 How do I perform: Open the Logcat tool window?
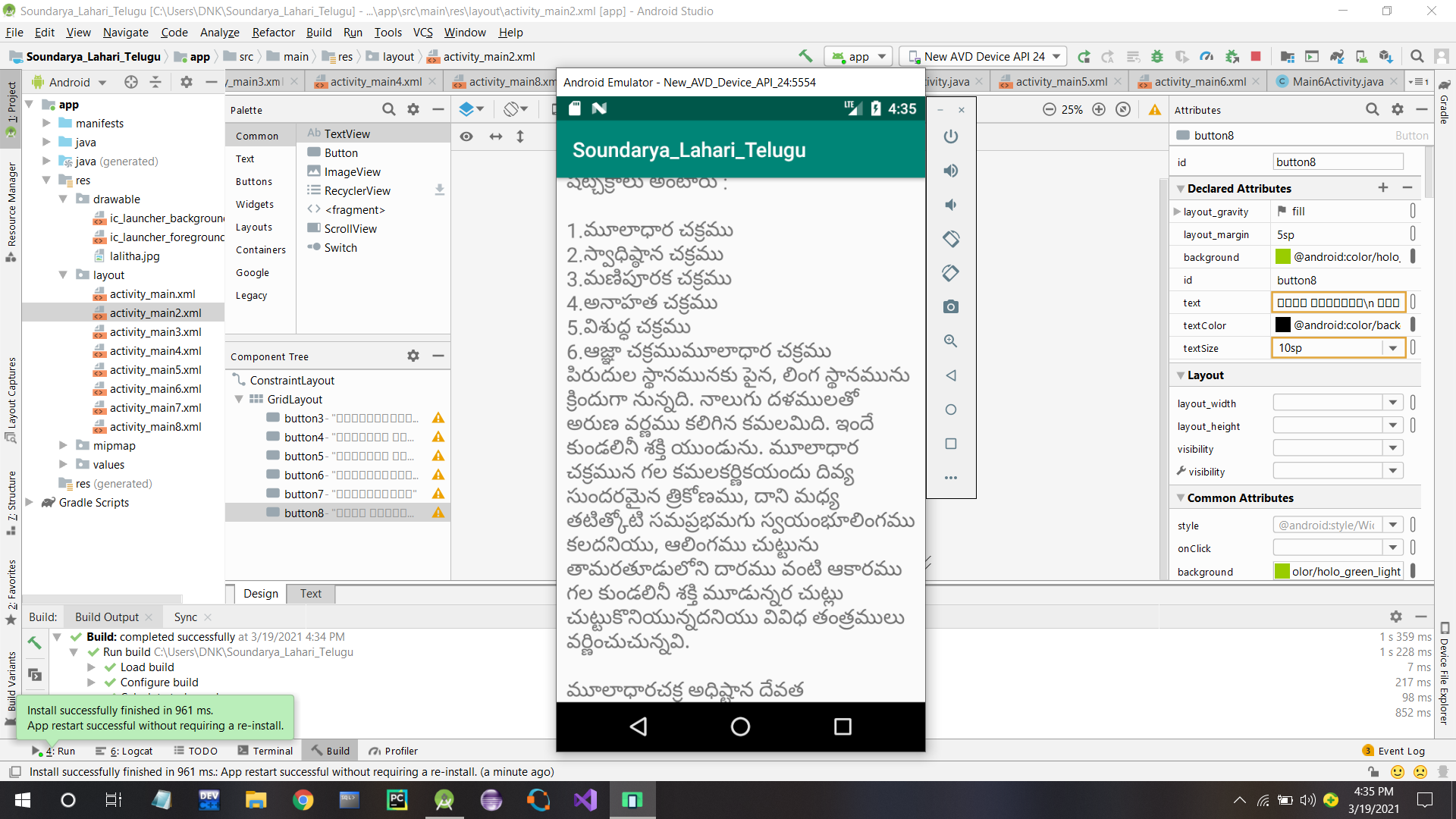124,751
